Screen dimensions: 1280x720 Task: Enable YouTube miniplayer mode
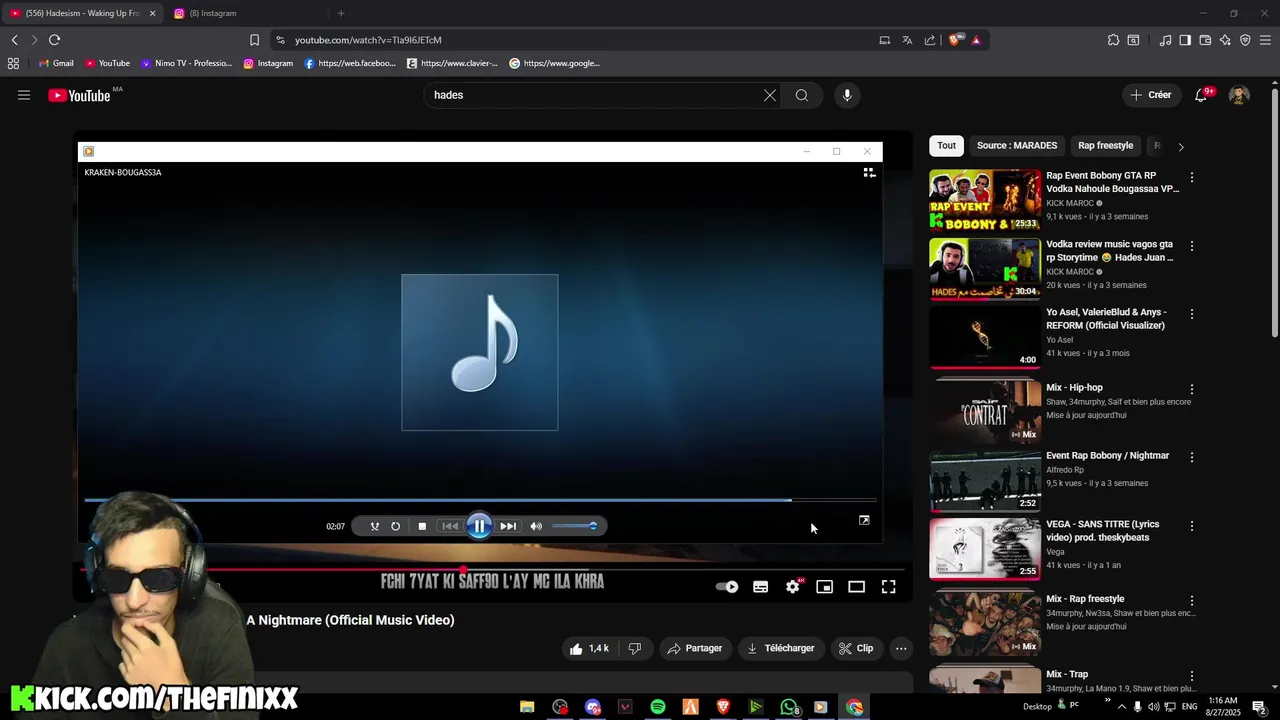(824, 587)
